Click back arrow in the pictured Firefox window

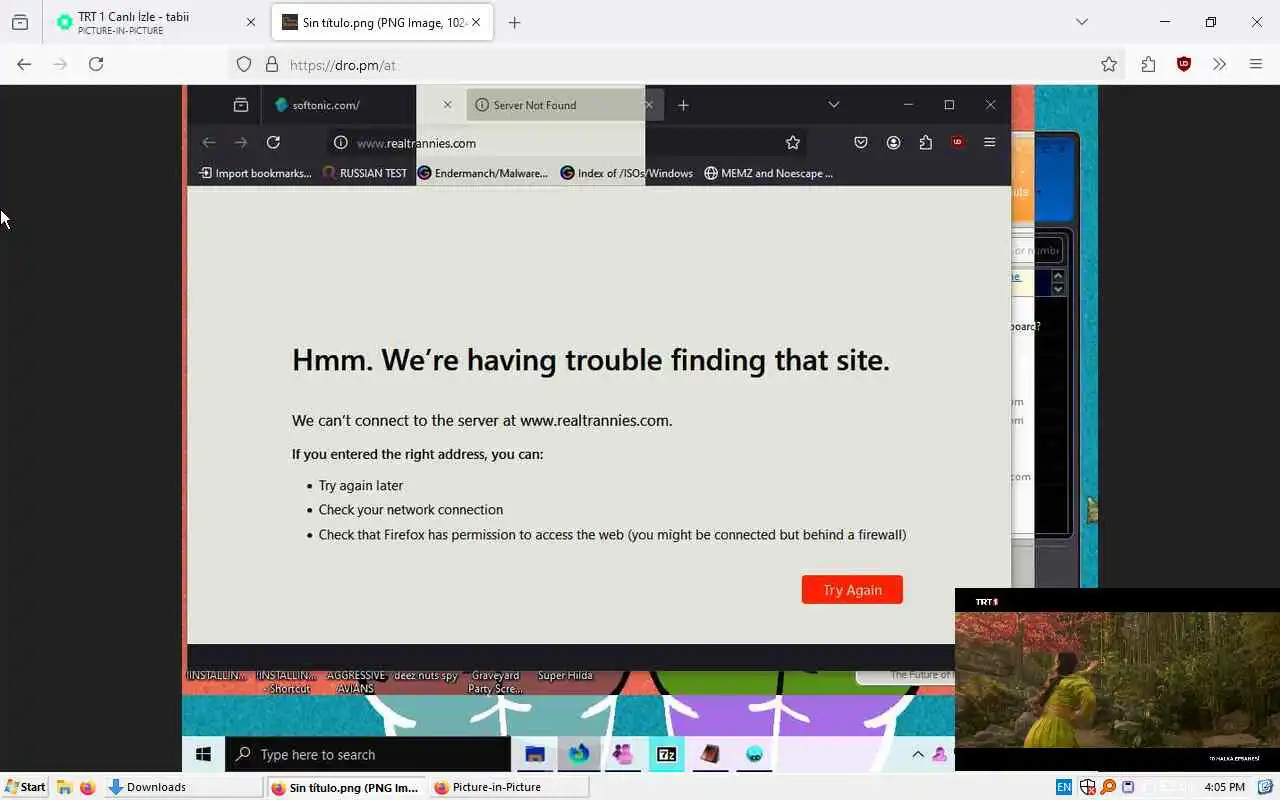click(x=208, y=142)
